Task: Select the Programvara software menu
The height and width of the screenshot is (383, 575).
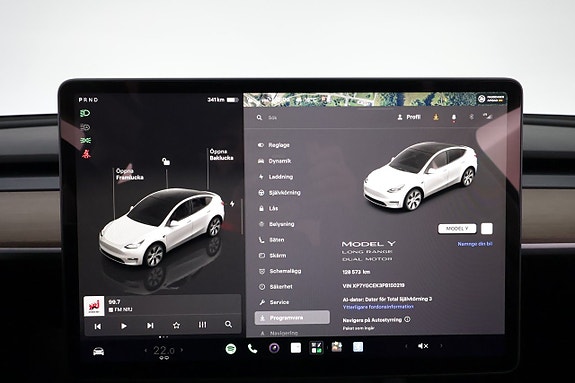Action: (292, 317)
